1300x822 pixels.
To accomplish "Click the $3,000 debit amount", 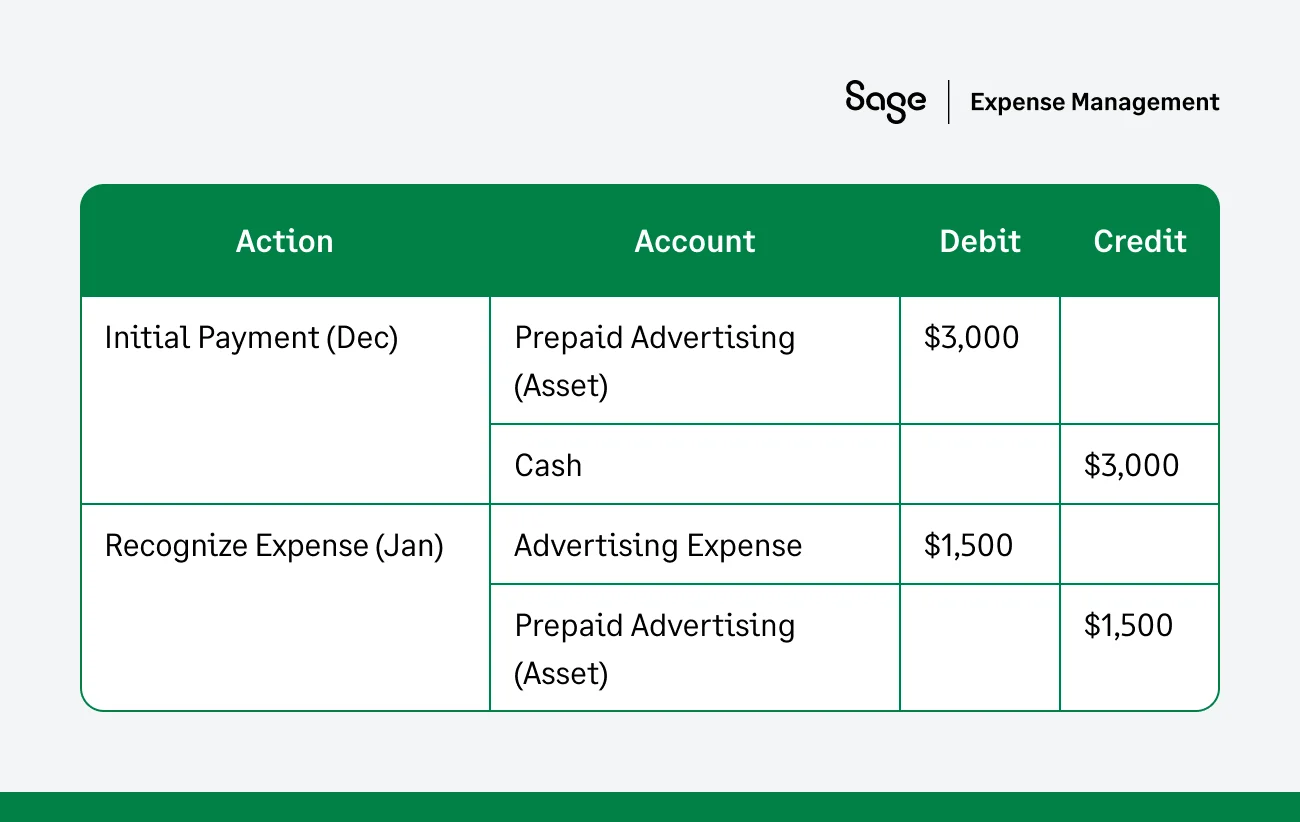I will point(971,338).
